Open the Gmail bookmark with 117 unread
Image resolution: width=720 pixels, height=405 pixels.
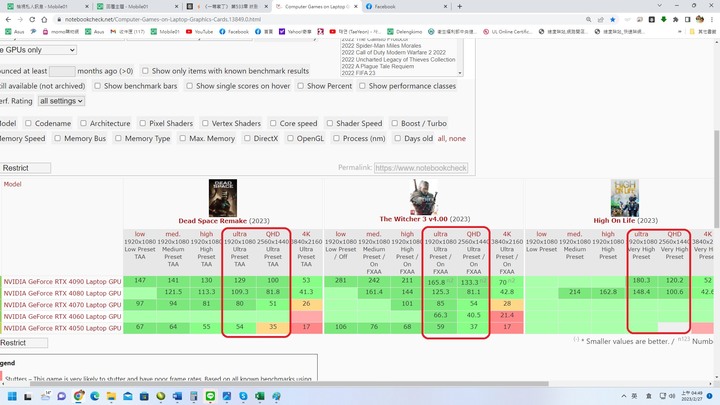(128, 32)
